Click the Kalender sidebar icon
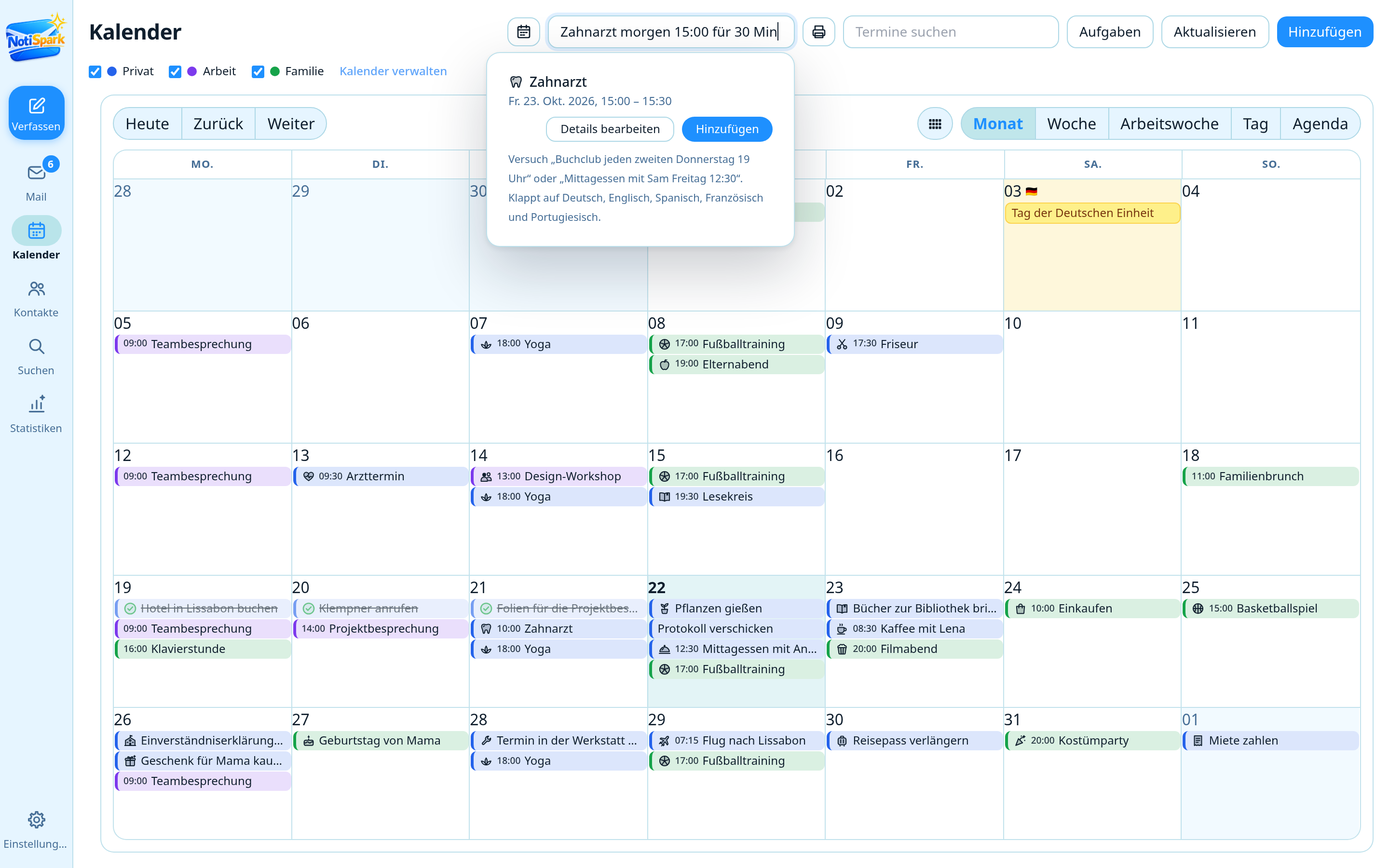The width and height of the screenshot is (1389, 868). [36, 231]
